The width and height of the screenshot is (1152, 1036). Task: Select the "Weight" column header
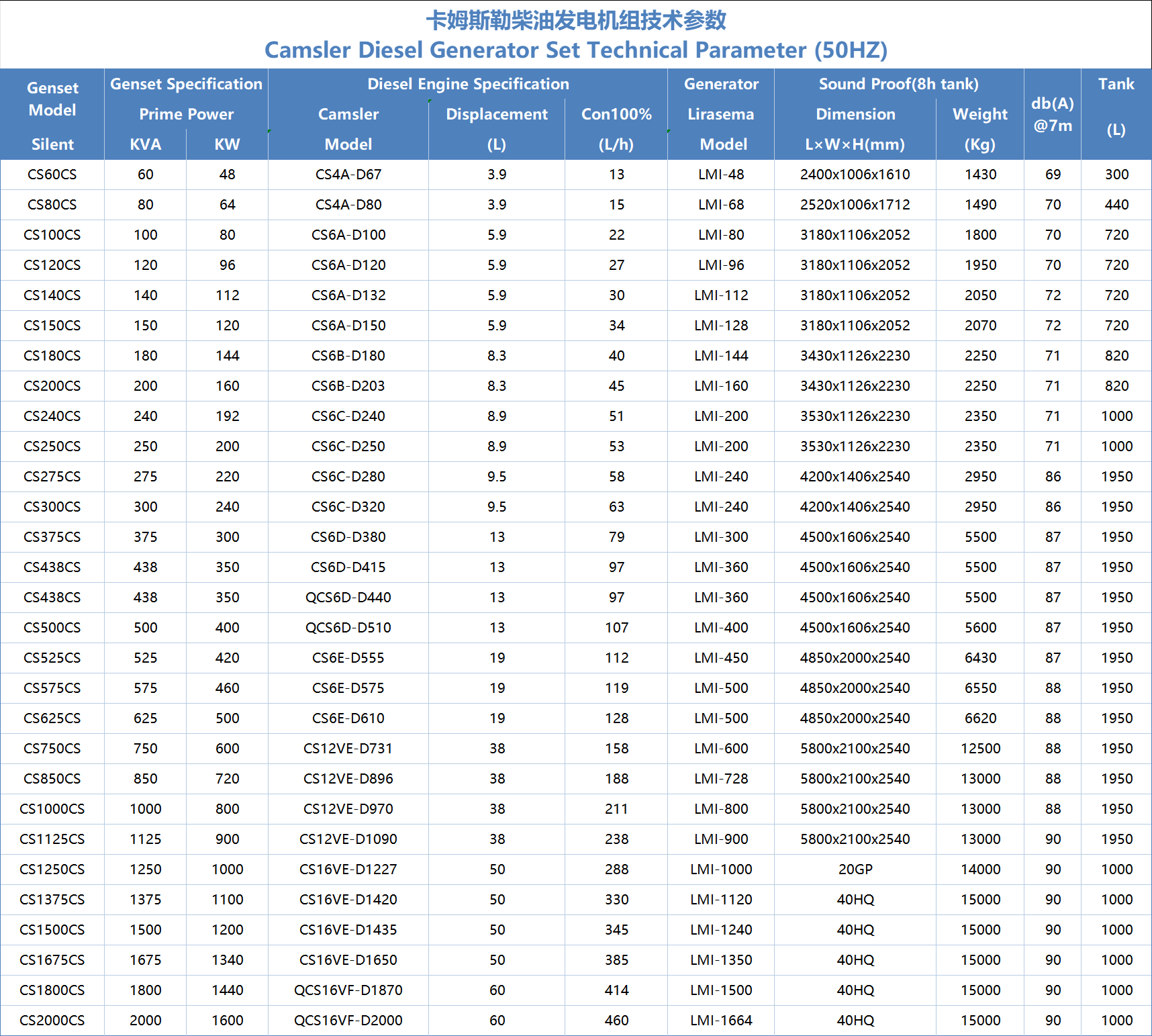980,114
